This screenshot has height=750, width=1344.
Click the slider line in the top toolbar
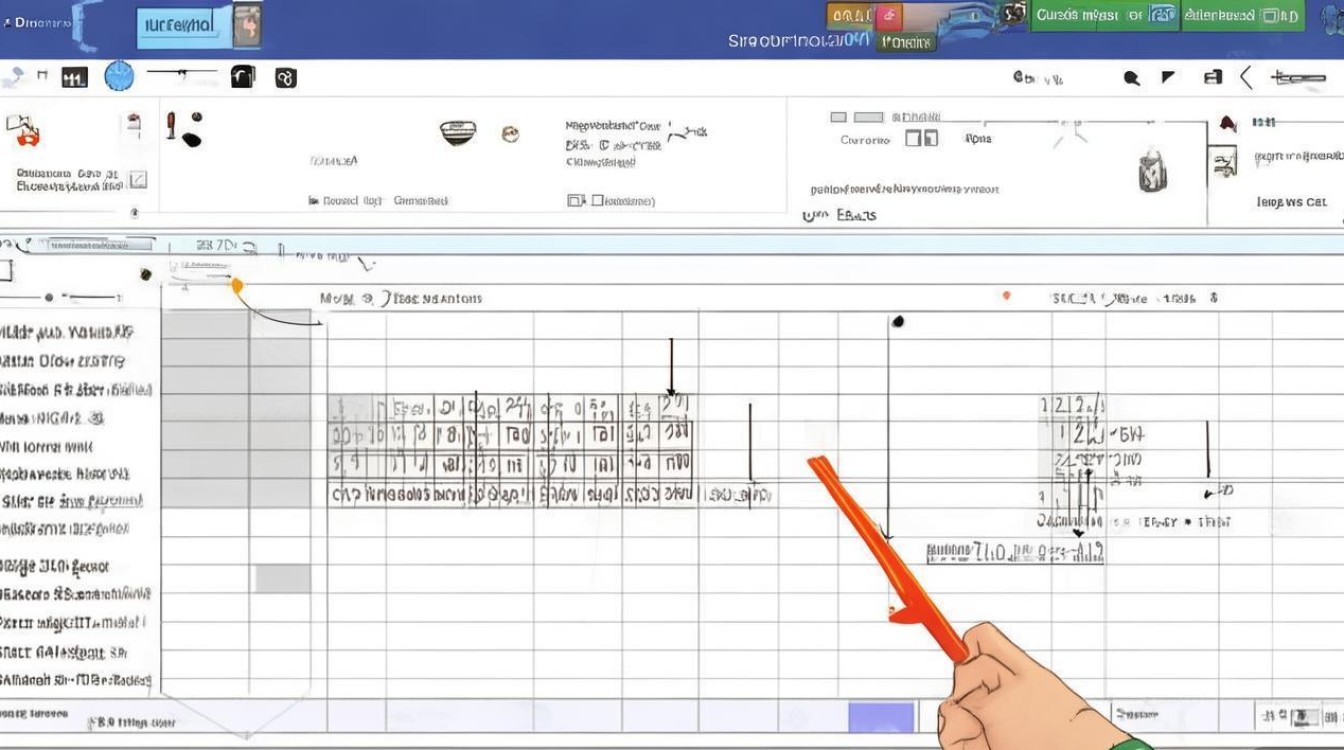pos(181,72)
